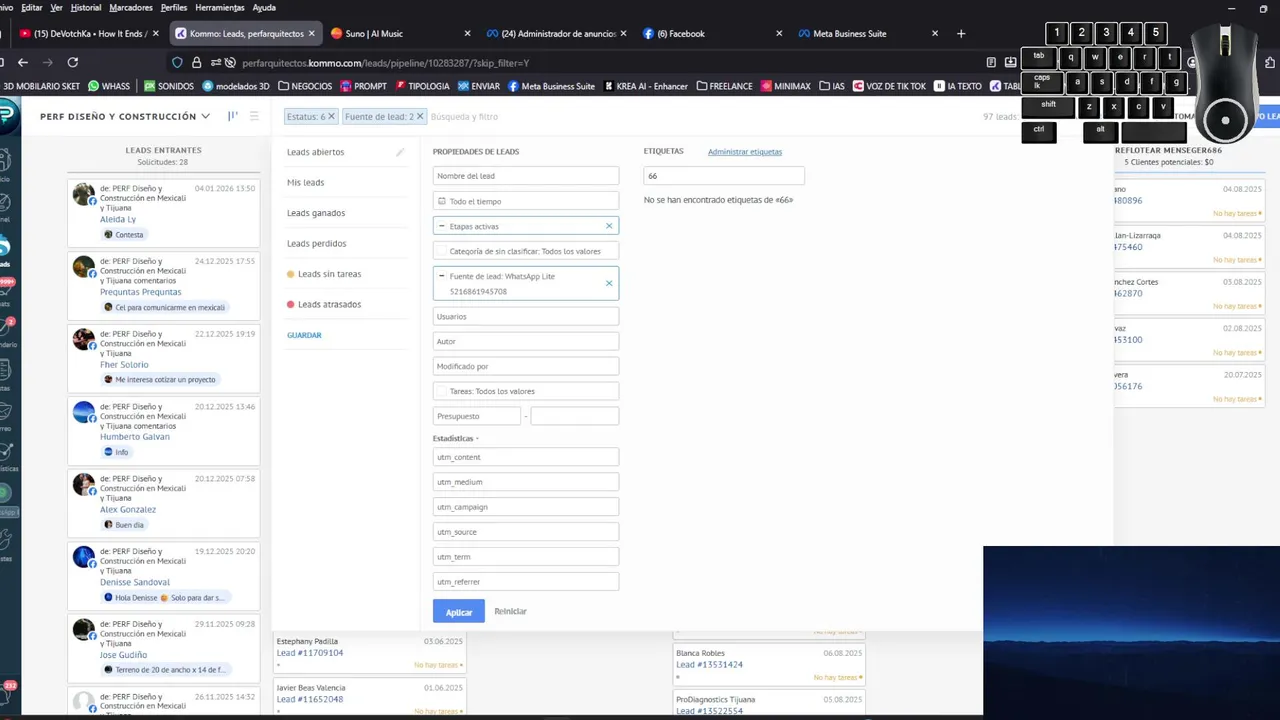Click the Presupuesto minimum field

pos(477,416)
